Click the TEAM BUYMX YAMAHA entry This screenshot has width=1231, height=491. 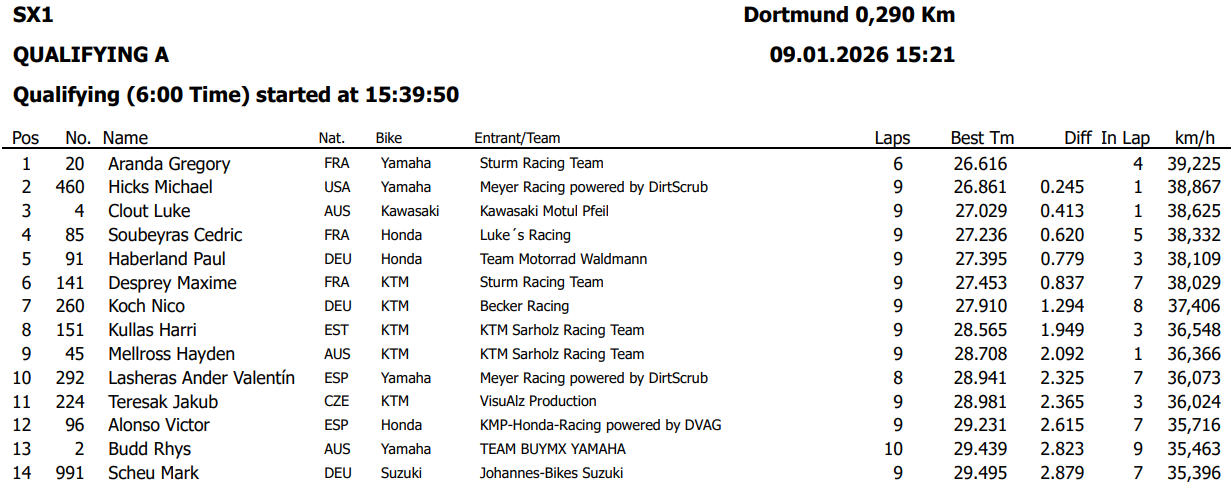point(553,449)
